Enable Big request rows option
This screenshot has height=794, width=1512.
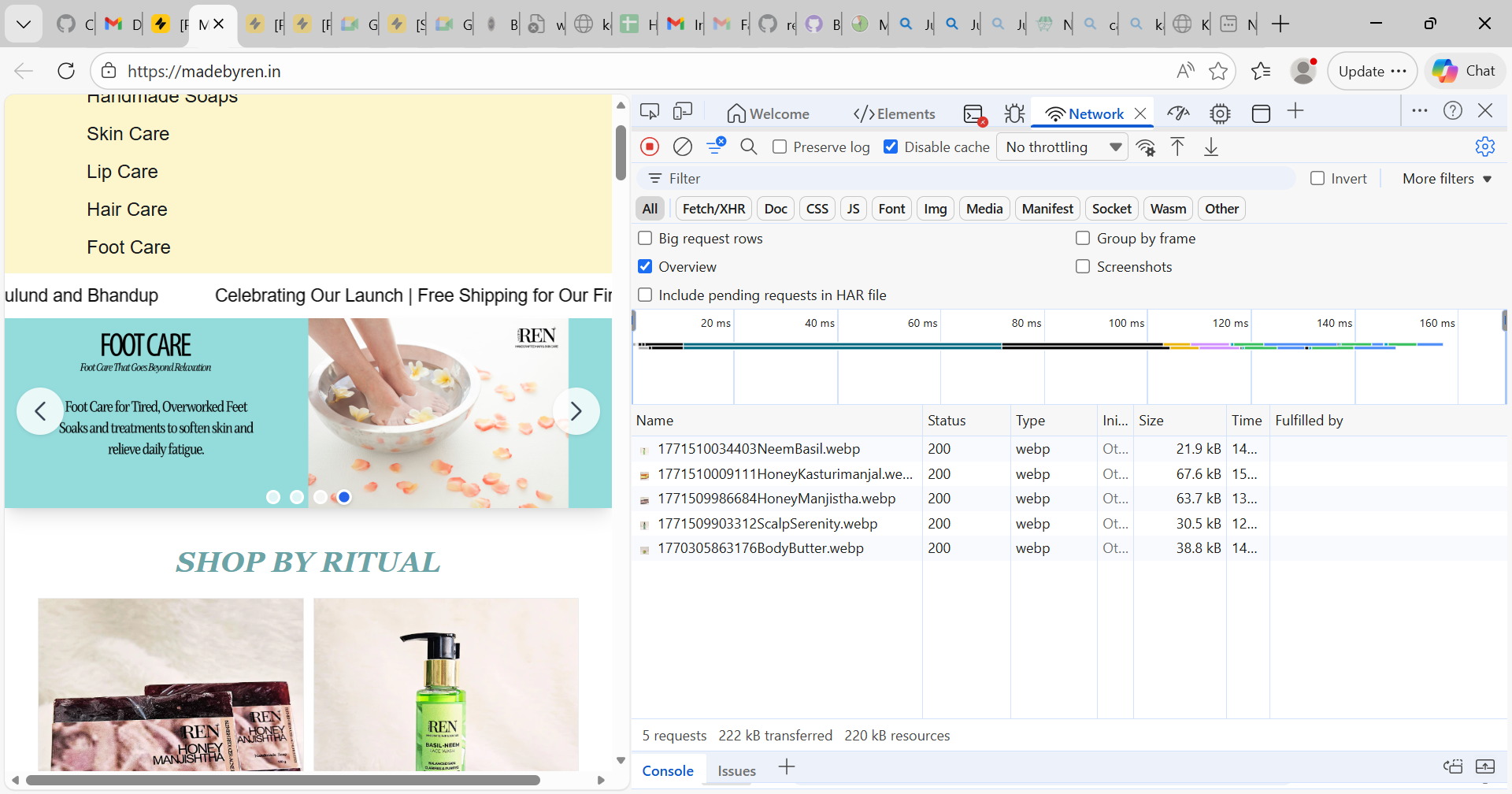click(645, 239)
